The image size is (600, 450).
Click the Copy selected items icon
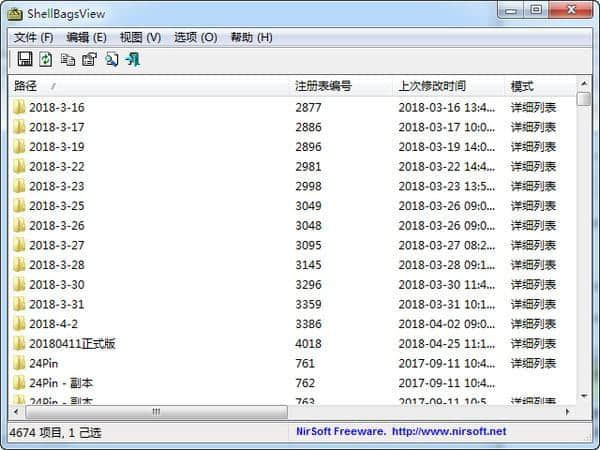tap(68, 60)
